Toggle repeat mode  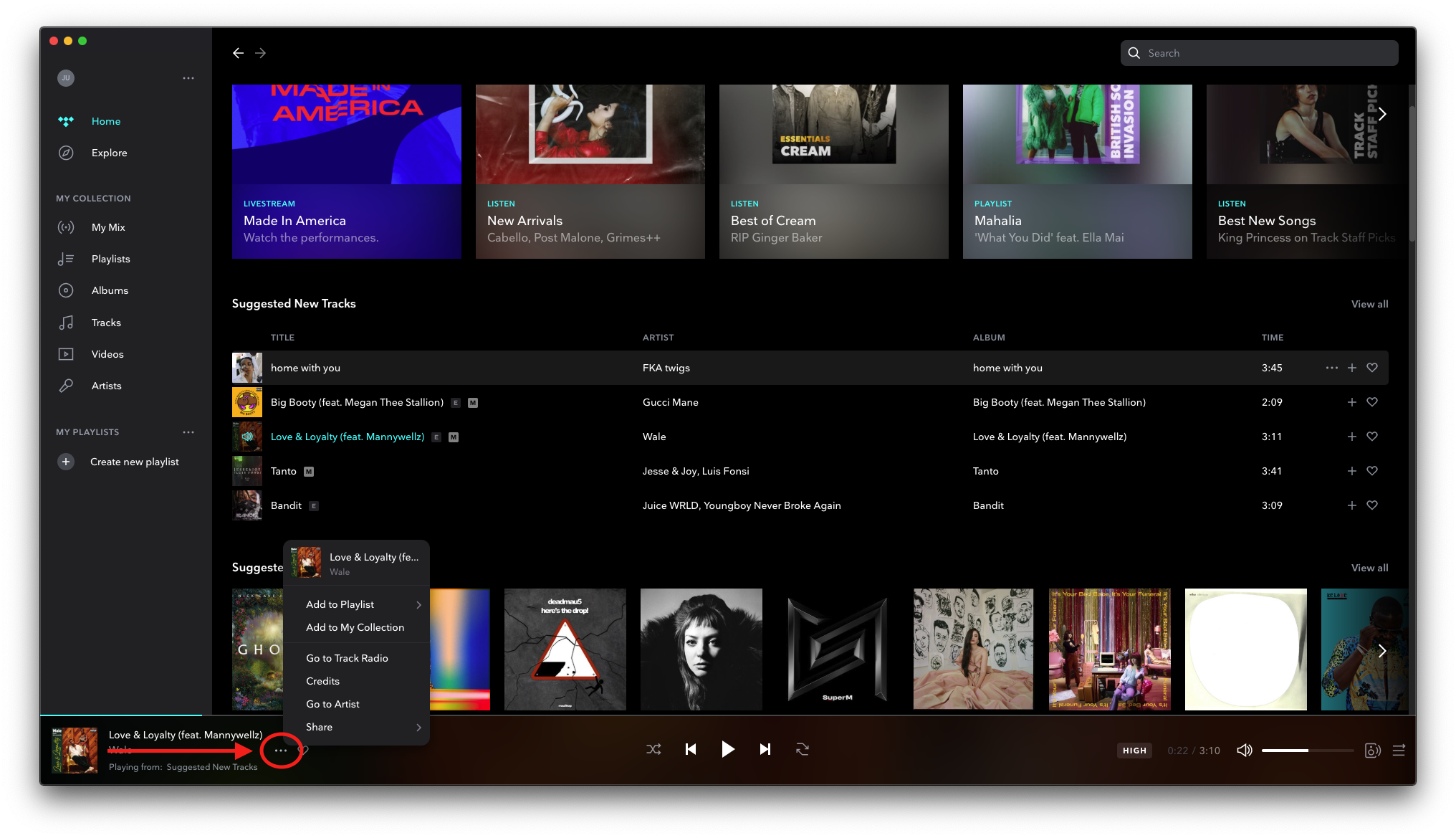803,749
